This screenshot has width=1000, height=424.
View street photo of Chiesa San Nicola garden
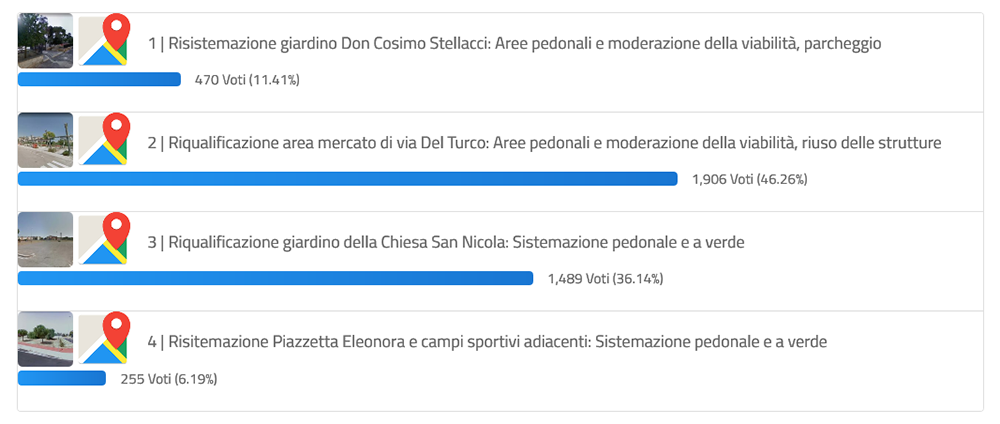(x=45, y=240)
